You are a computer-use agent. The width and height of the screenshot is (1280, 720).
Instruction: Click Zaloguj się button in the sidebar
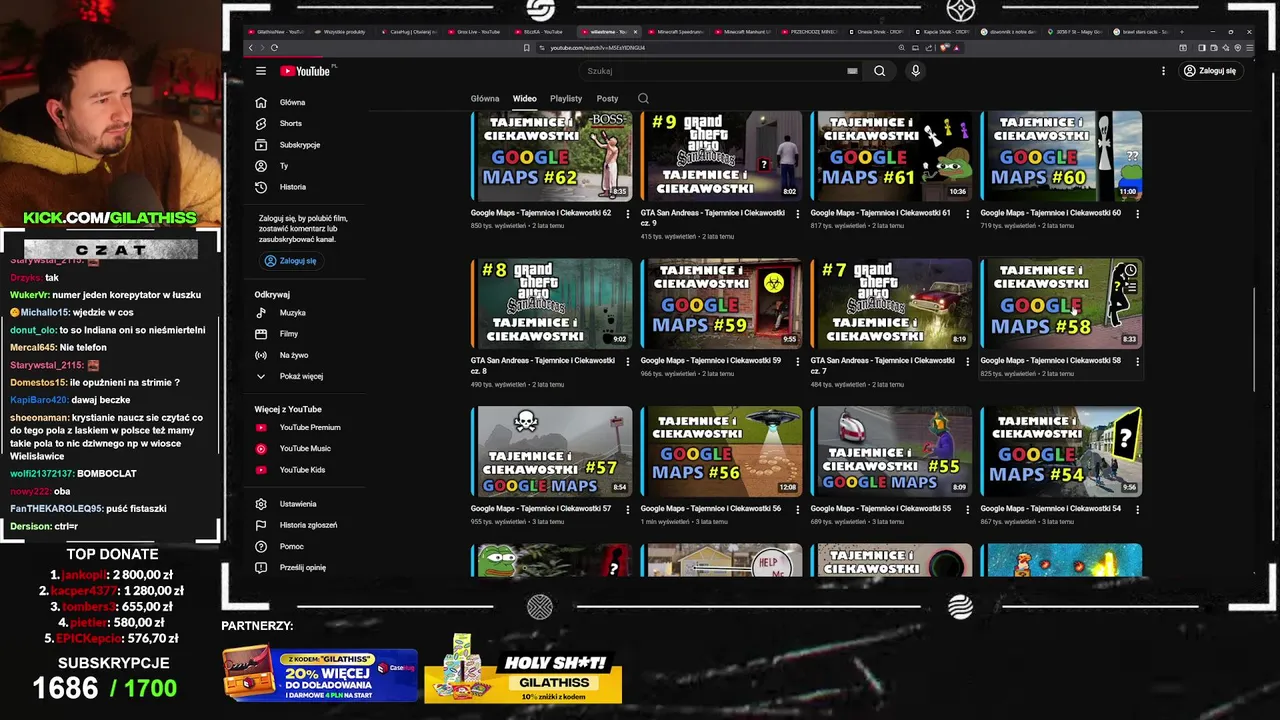point(291,261)
